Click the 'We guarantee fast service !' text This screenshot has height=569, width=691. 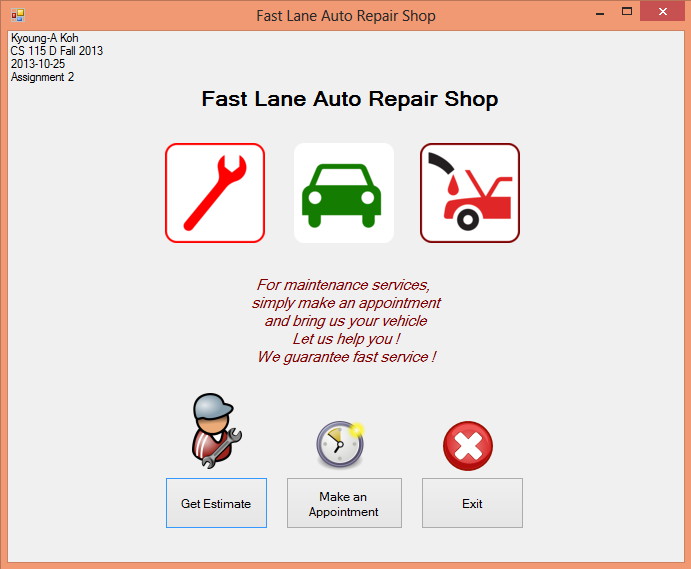[x=346, y=357]
